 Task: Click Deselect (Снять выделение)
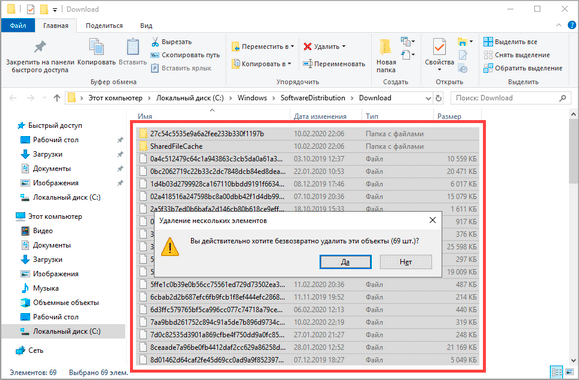click(x=517, y=55)
